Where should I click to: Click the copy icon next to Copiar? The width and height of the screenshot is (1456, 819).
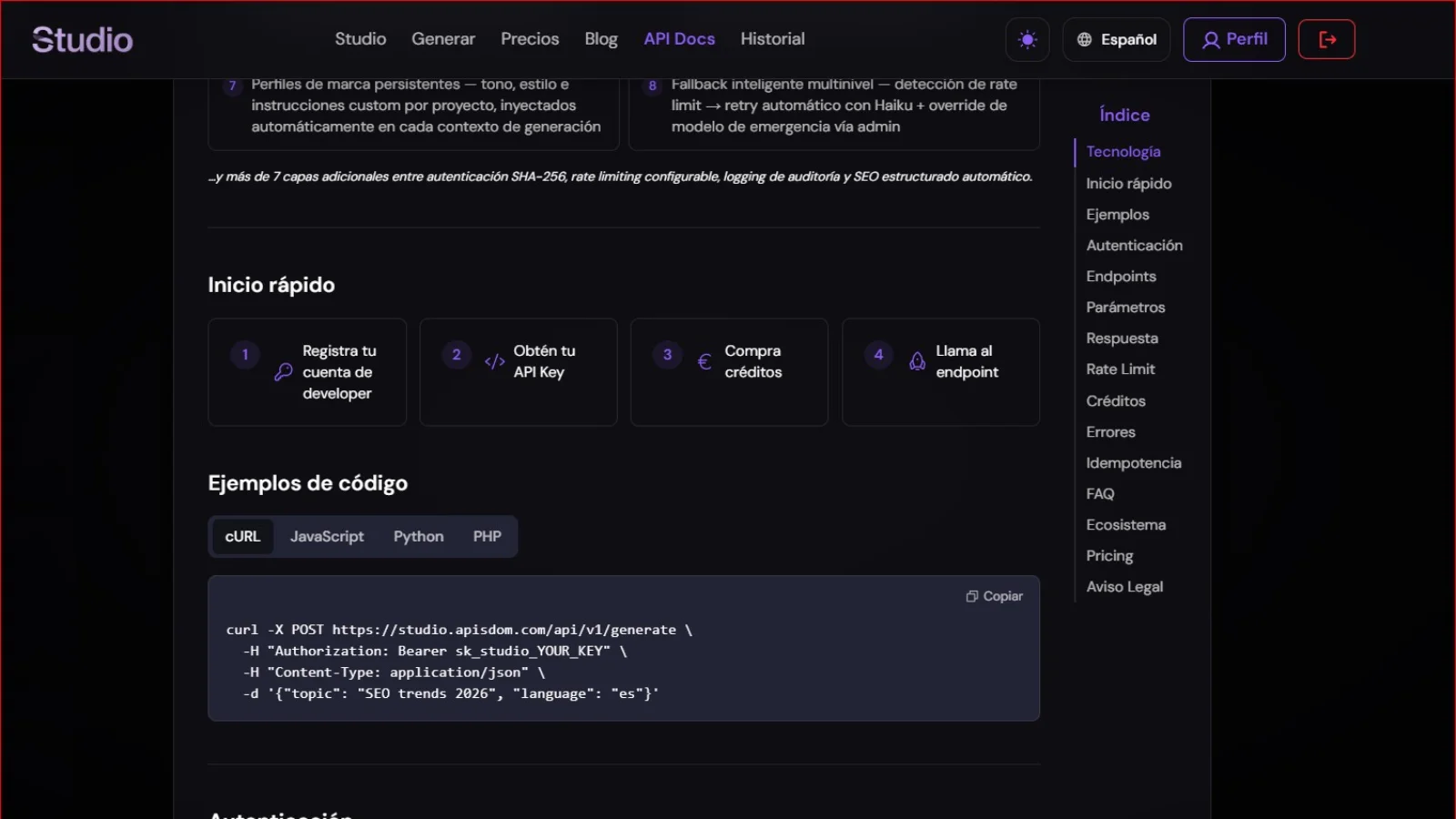coord(972,596)
